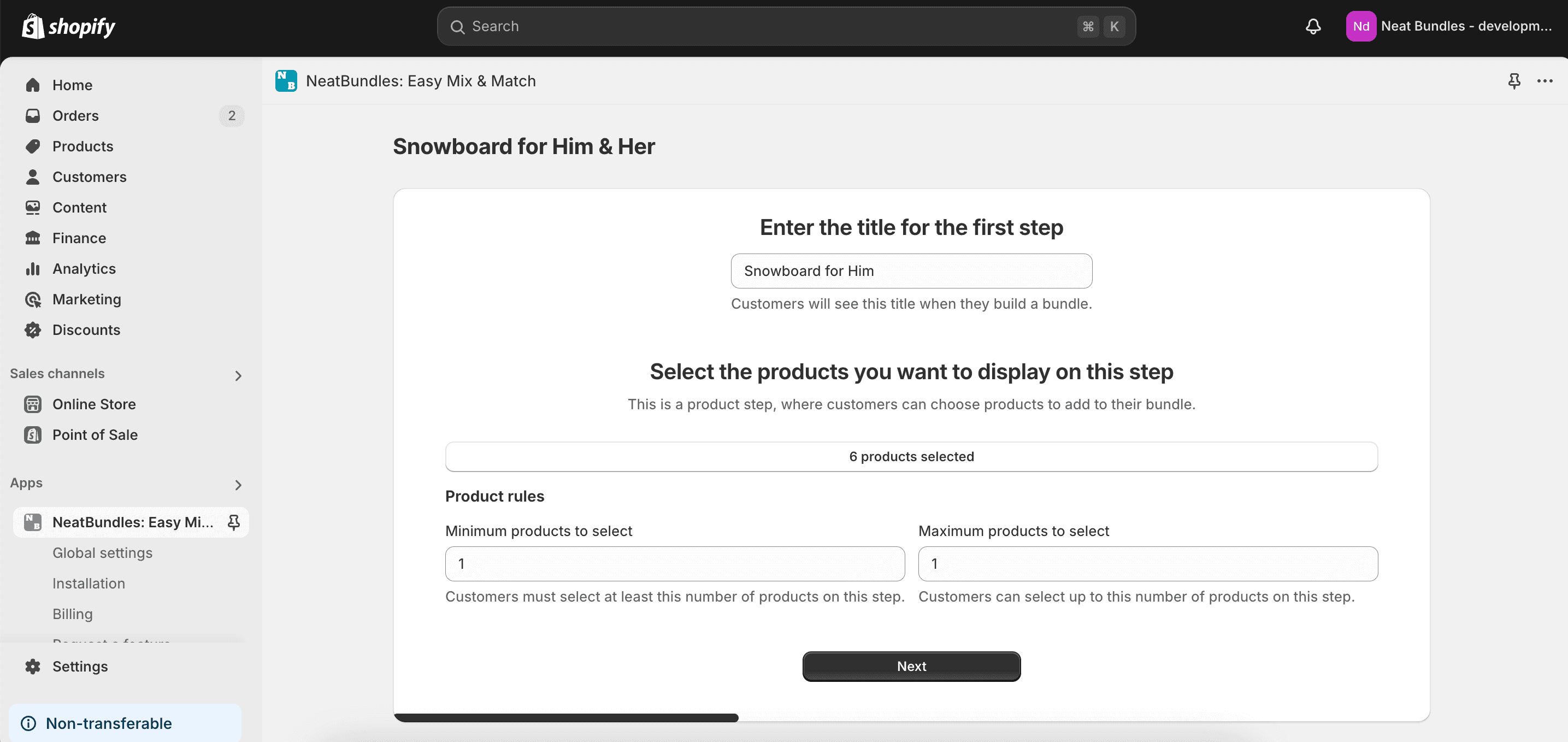Click the Non-transferable banner

[x=125, y=723]
